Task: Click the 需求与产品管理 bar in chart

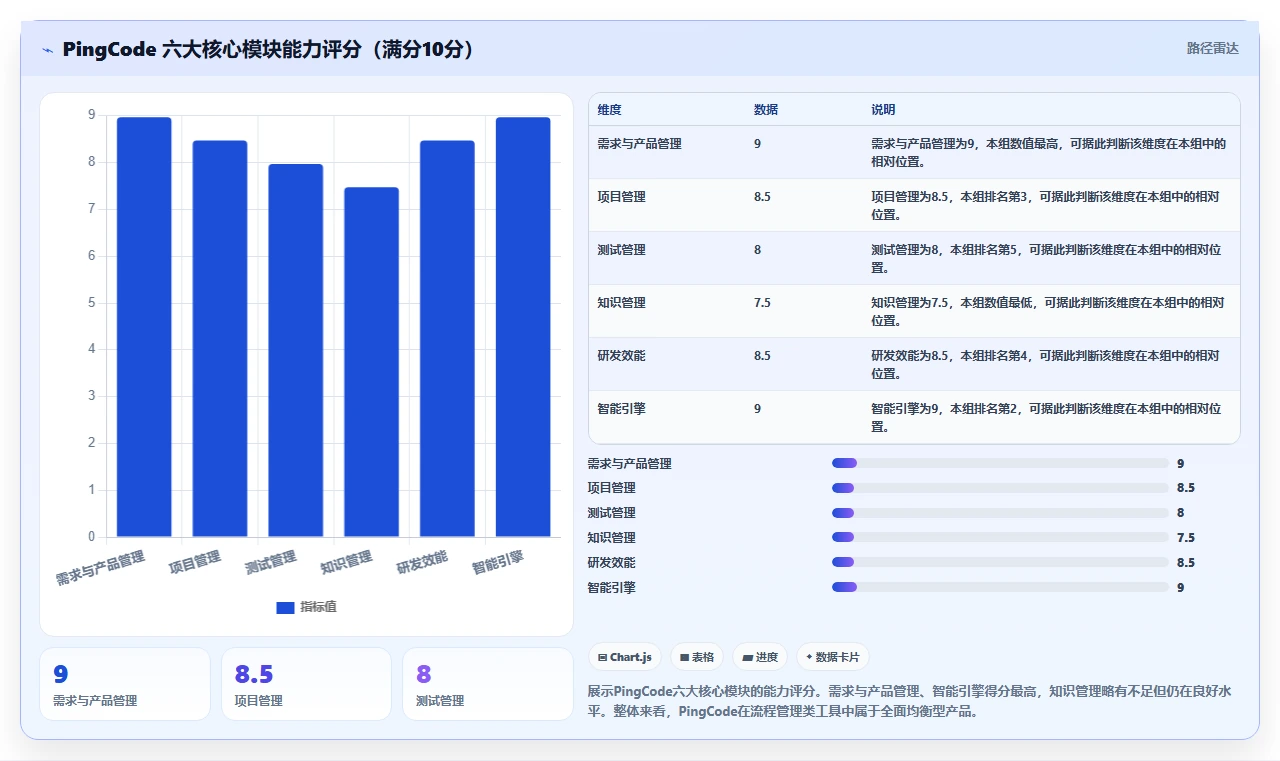Action: coord(144,327)
